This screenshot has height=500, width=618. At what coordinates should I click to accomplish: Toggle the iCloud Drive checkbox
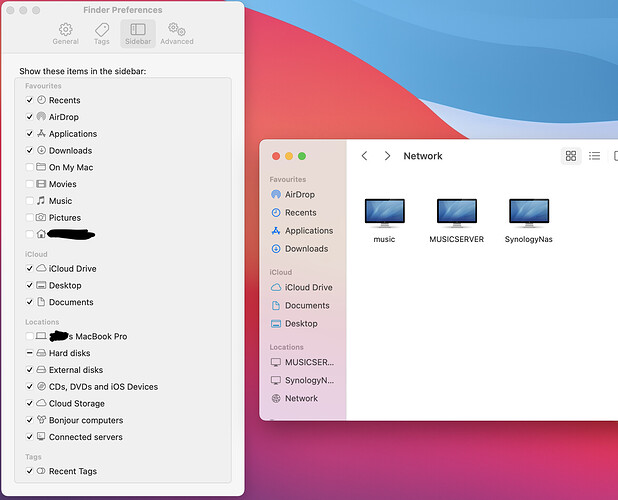pyautogui.click(x=30, y=268)
